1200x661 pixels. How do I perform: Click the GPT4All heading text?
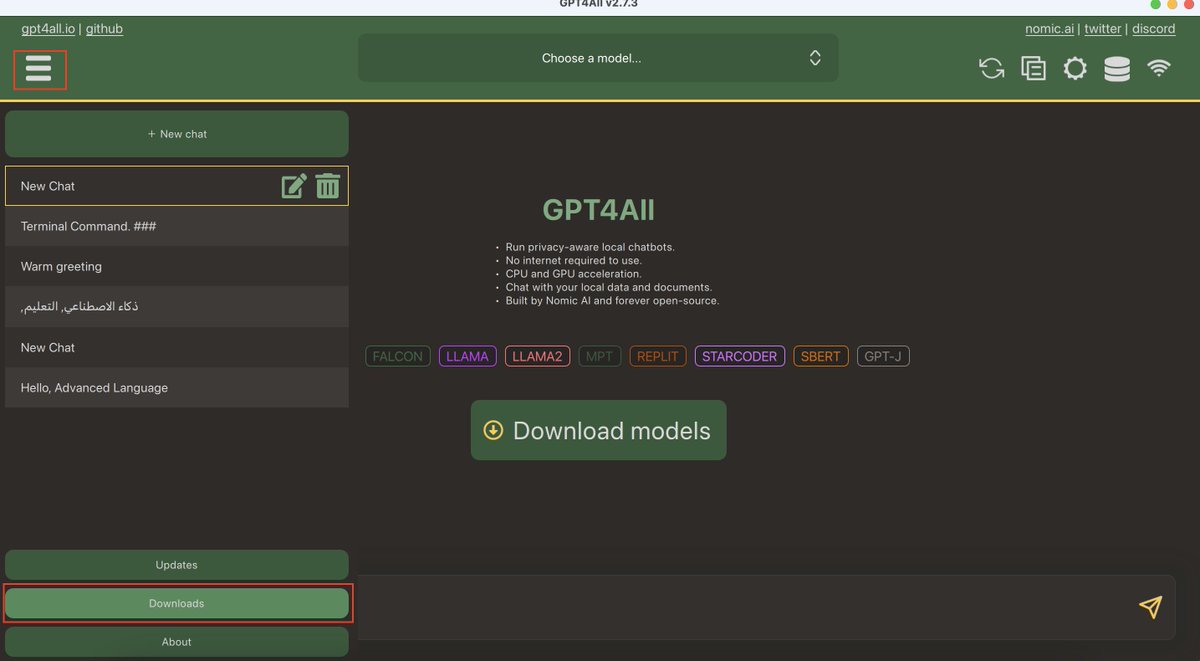coord(598,209)
